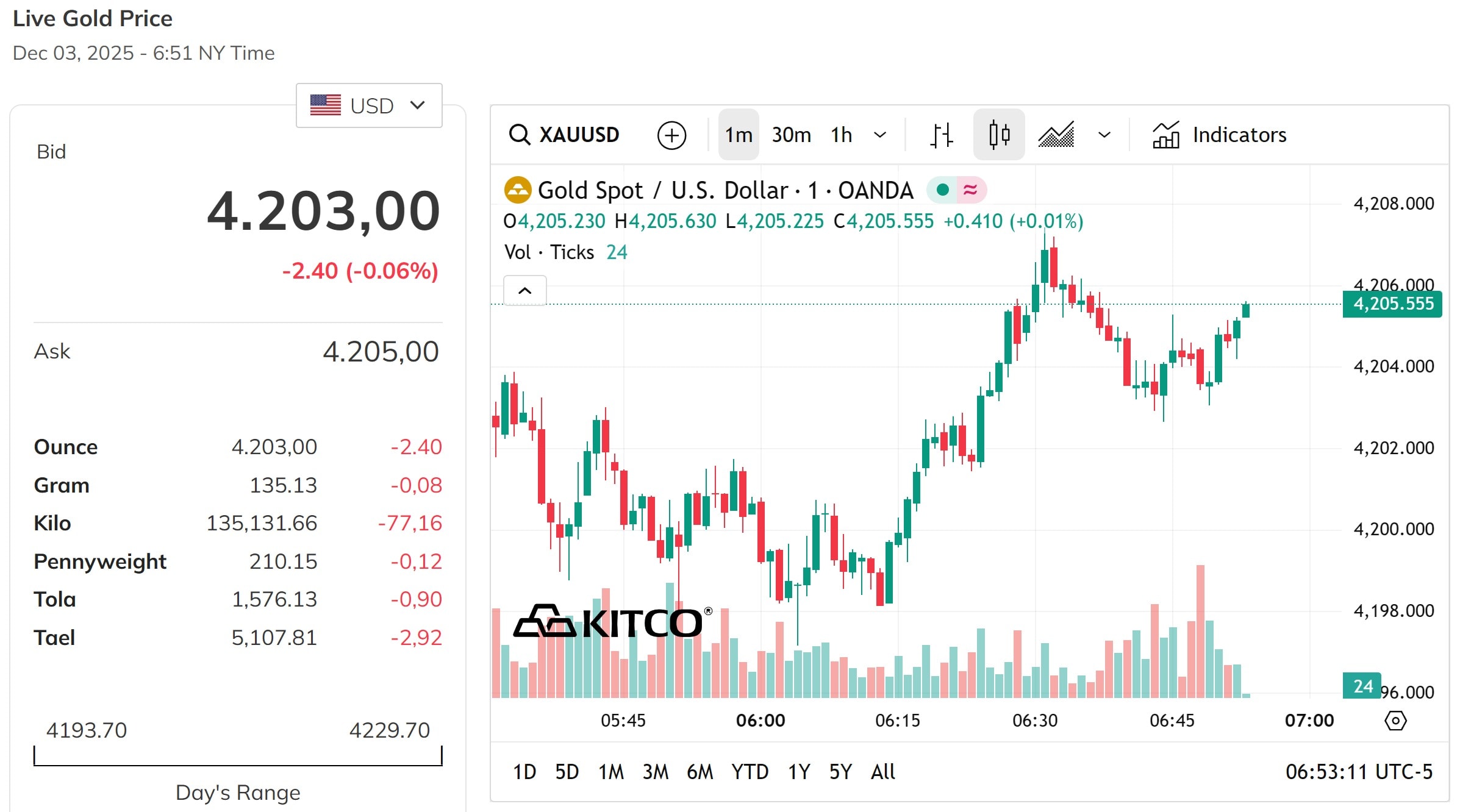1460x812 pixels.
Task: Open the USD currency dropdown
Action: pyautogui.click(x=368, y=105)
